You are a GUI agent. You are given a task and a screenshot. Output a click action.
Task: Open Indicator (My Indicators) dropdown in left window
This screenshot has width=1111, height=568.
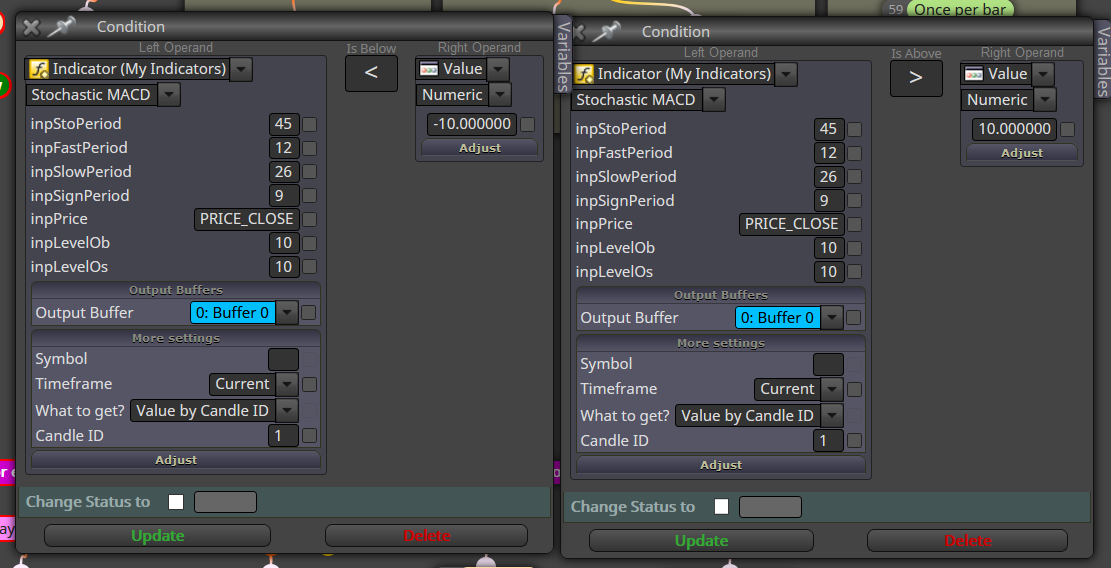click(x=241, y=69)
